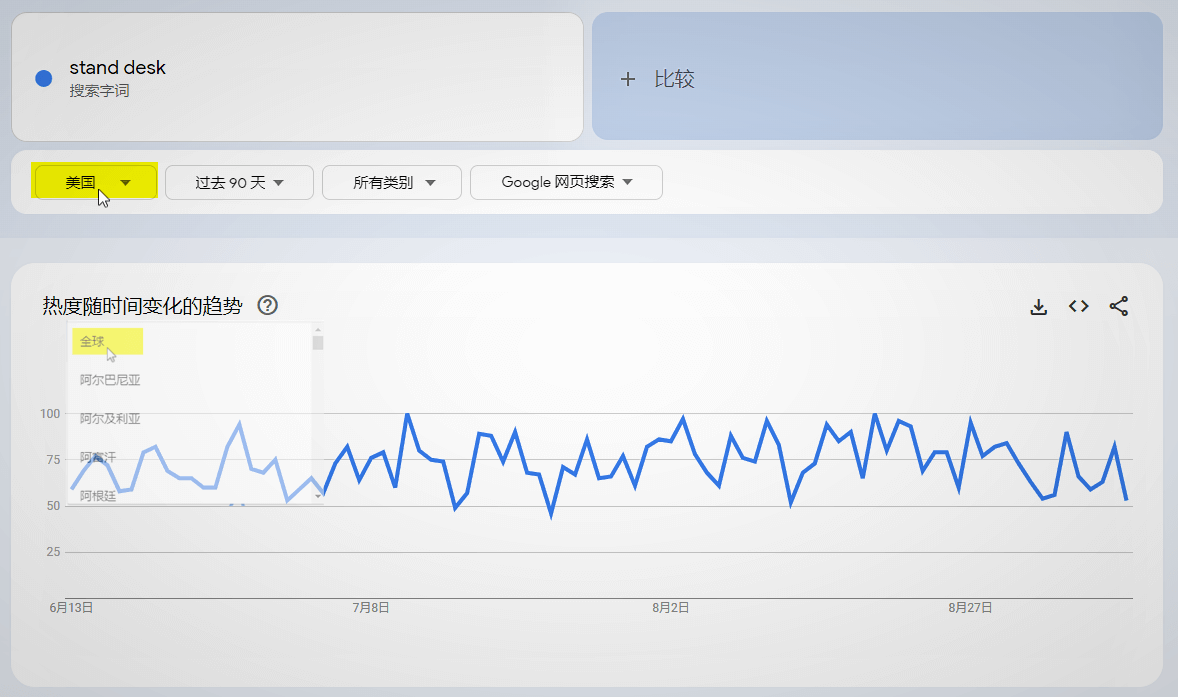Open the help icon beside 热度随时间变化的趋势
1178x697 pixels.
[267, 306]
